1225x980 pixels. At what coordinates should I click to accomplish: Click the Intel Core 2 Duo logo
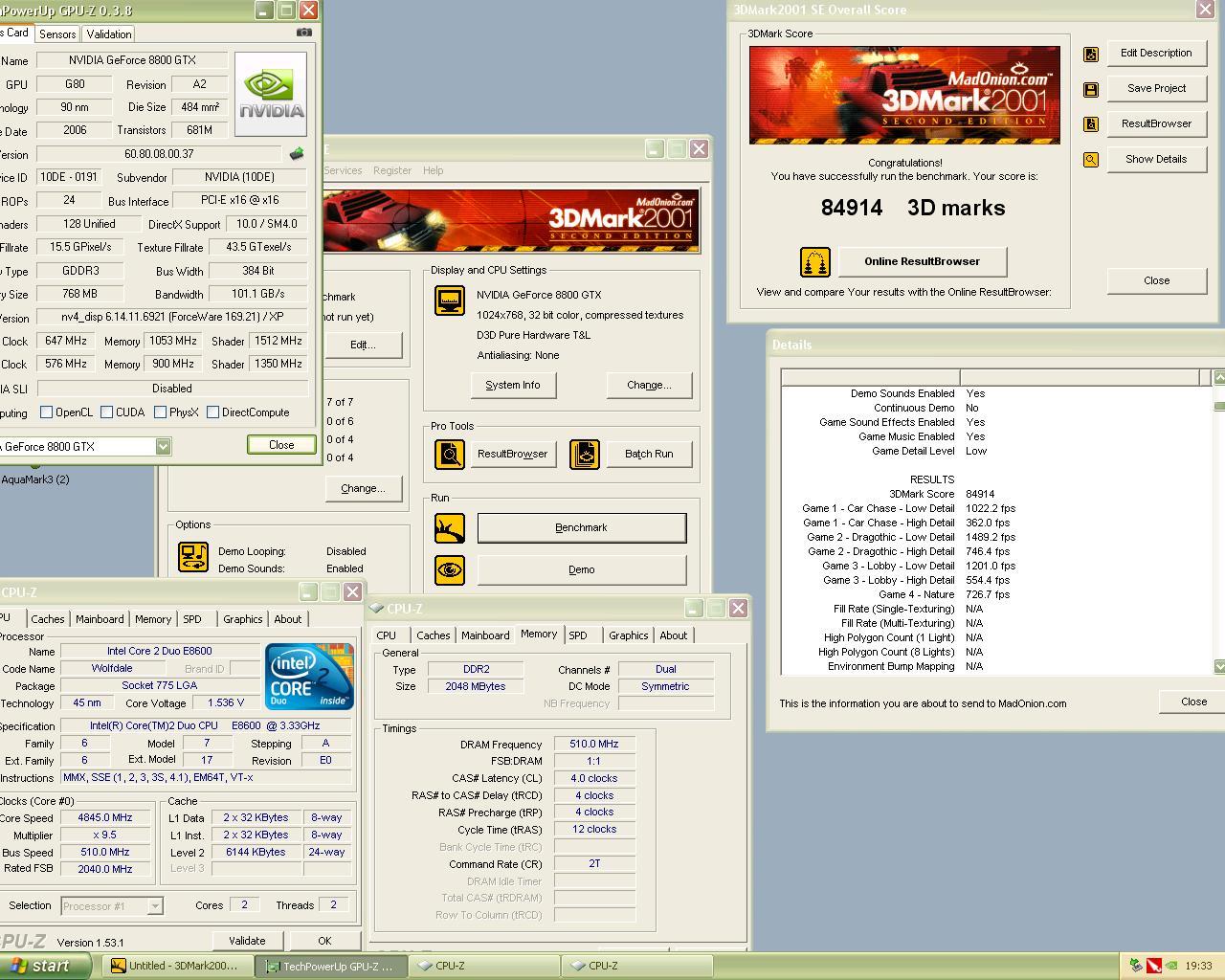point(309,677)
